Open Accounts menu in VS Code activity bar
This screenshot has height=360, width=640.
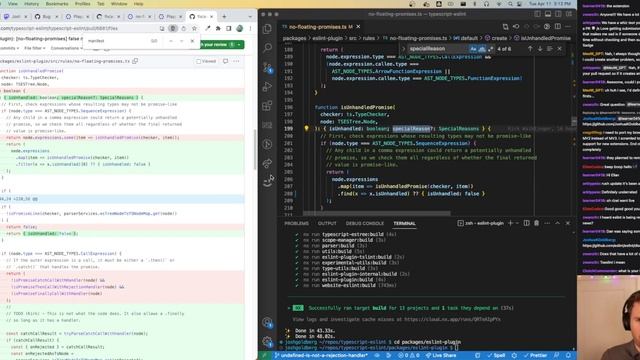[267, 322]
